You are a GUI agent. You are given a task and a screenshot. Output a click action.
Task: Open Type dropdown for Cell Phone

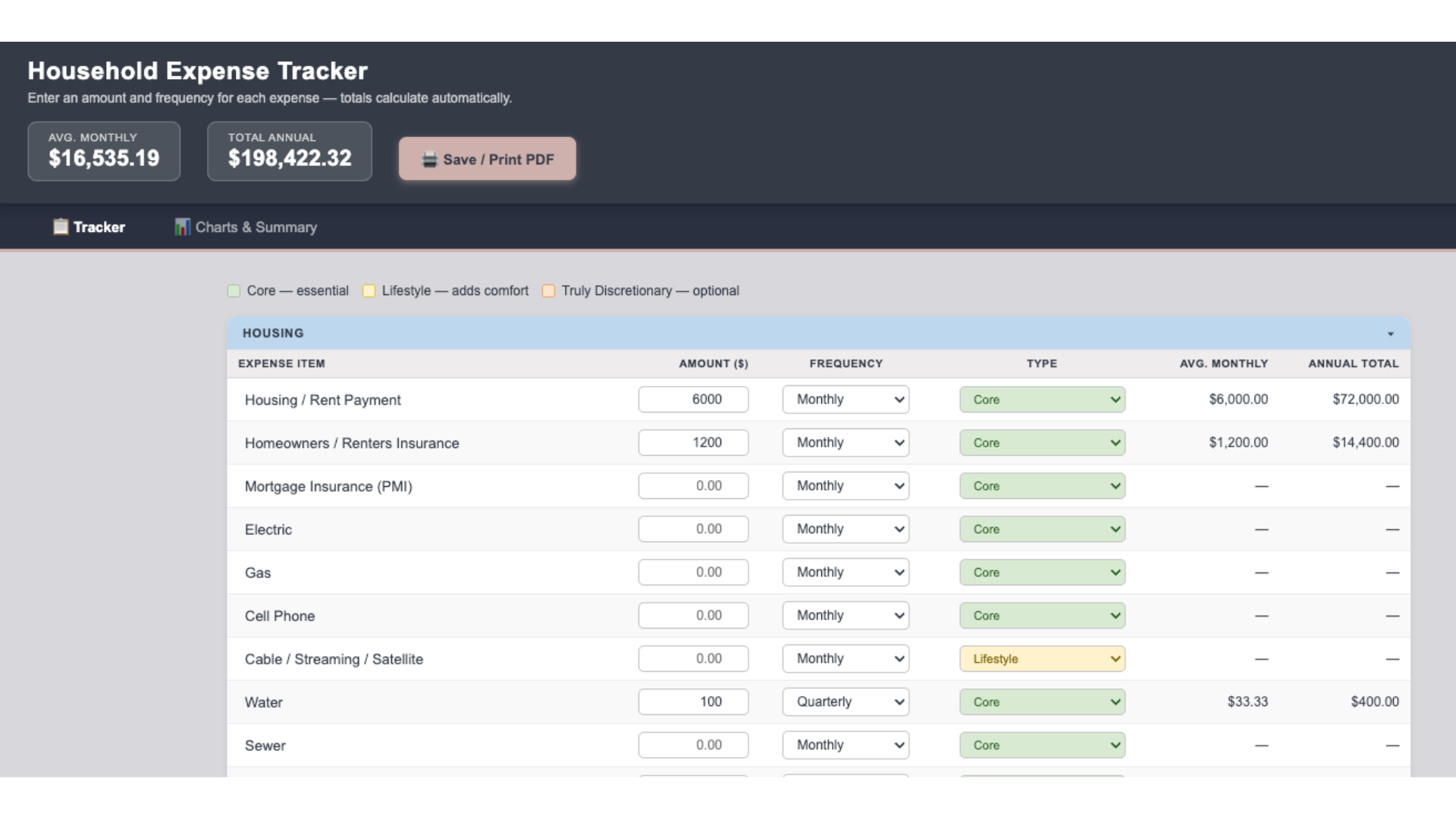point(1042,616)
